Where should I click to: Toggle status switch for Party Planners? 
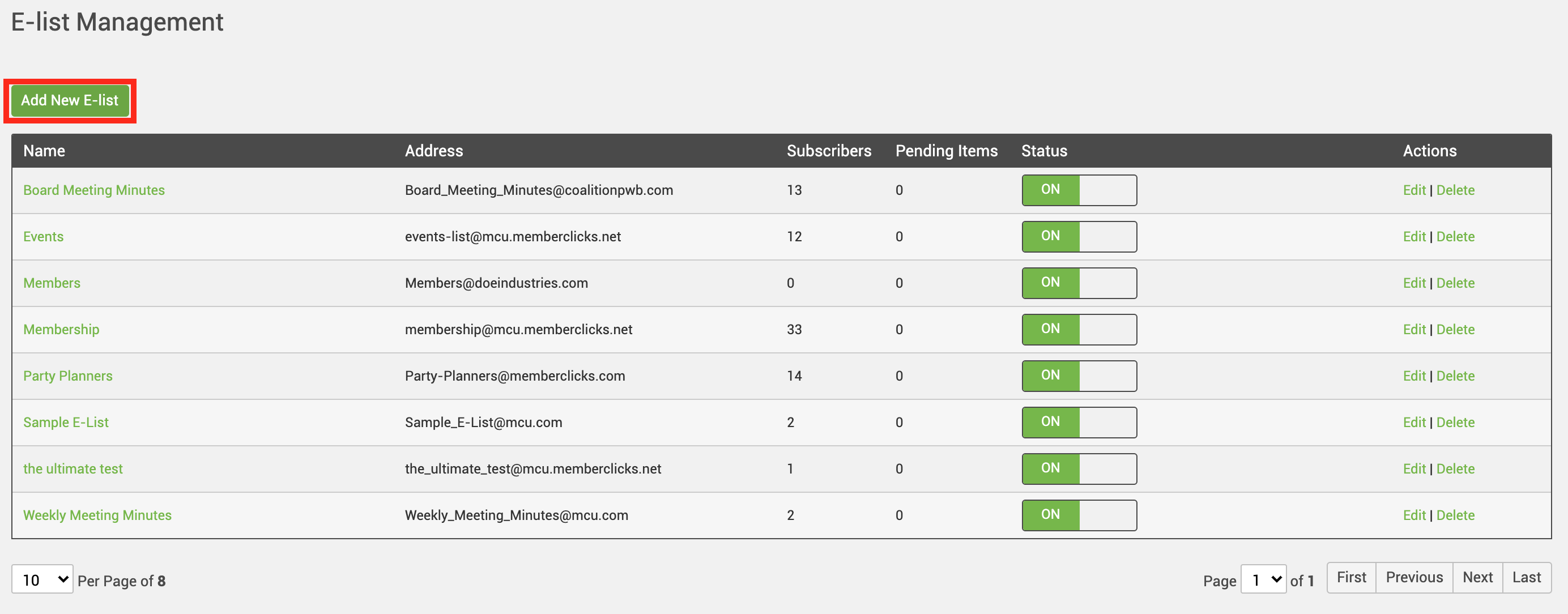[x=1079, y=376]
